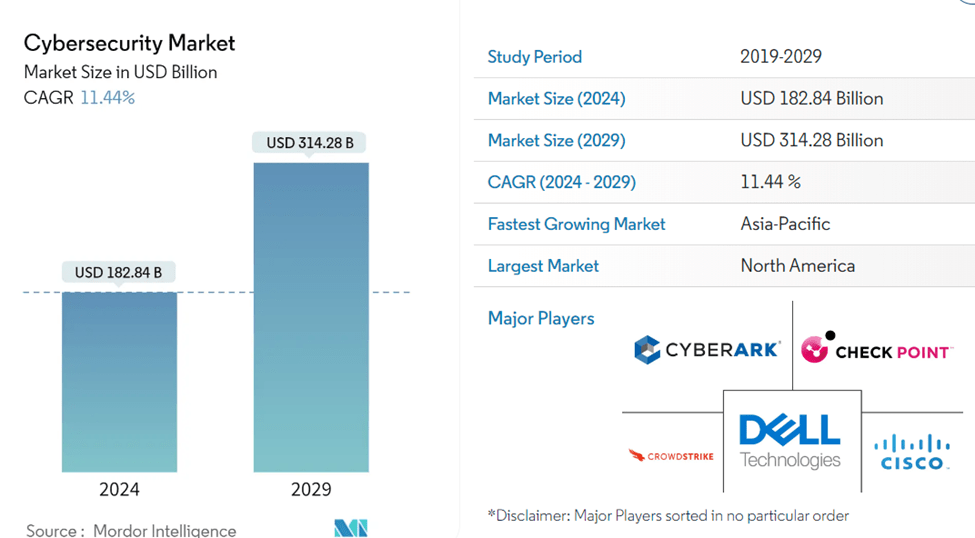Click the 11.44% CAGR value under title
975x538 pixels.
coord(107,97)
